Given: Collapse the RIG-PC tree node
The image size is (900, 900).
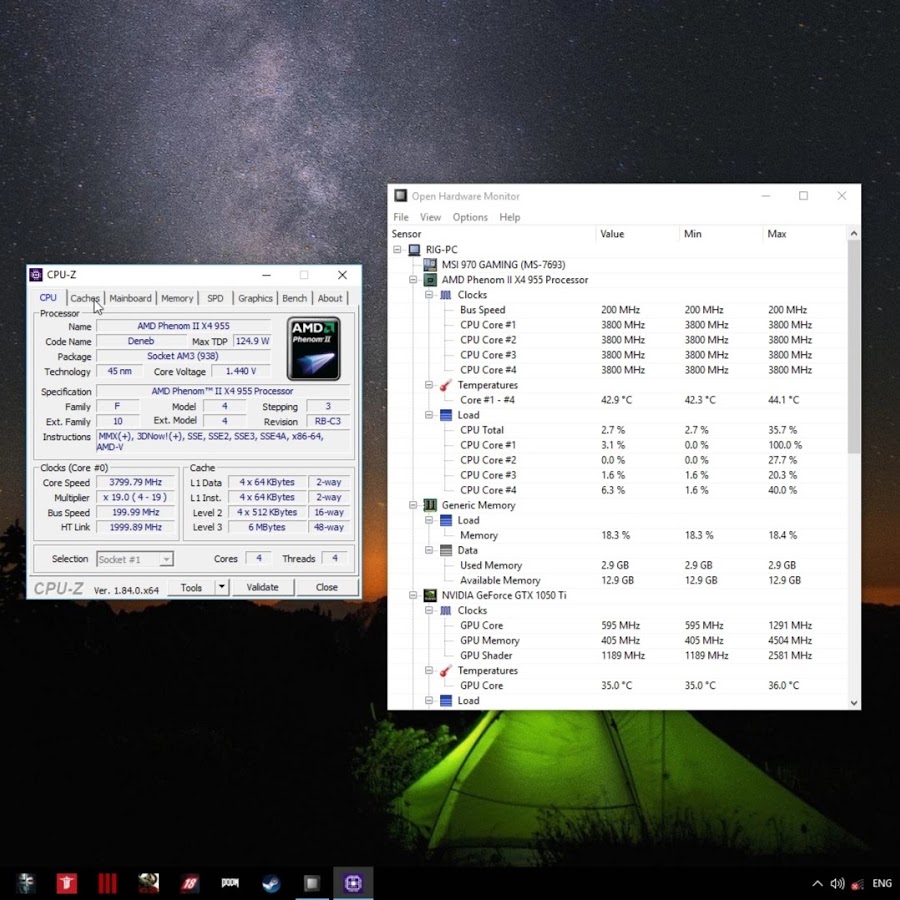Looking at the screenshot, I should tap(397, 250).
